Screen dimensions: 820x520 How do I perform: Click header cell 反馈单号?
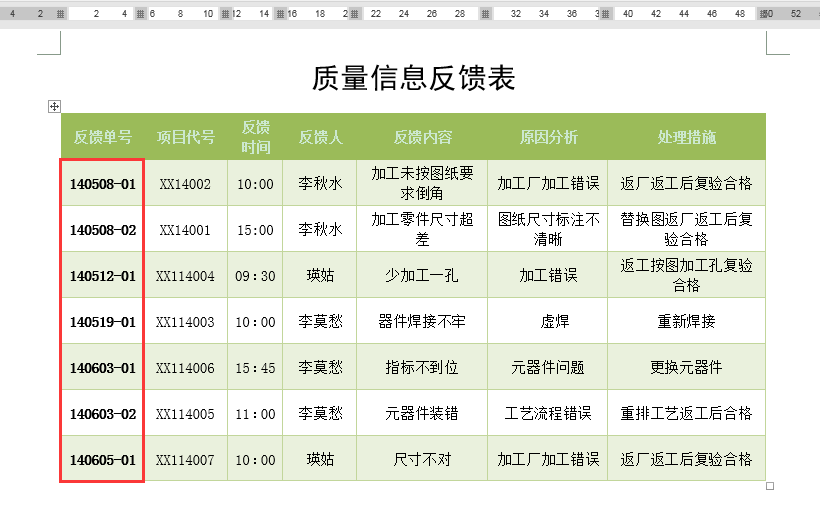[102, 137]
